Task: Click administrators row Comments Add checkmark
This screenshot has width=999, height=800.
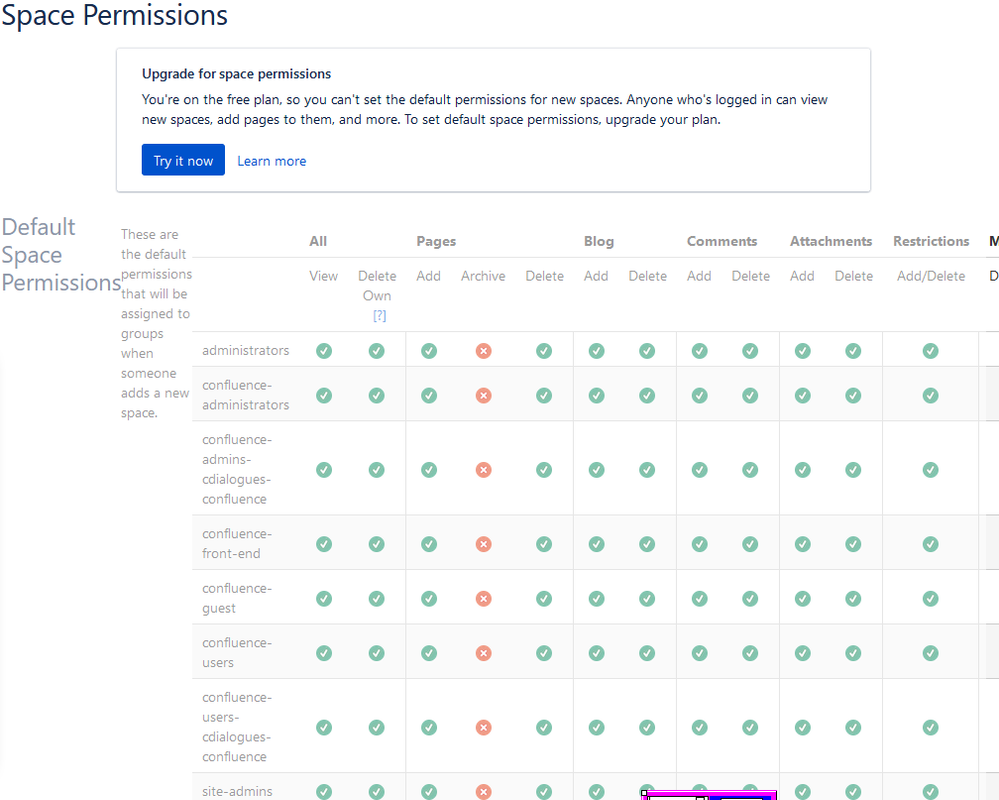Action: (700, 351)
